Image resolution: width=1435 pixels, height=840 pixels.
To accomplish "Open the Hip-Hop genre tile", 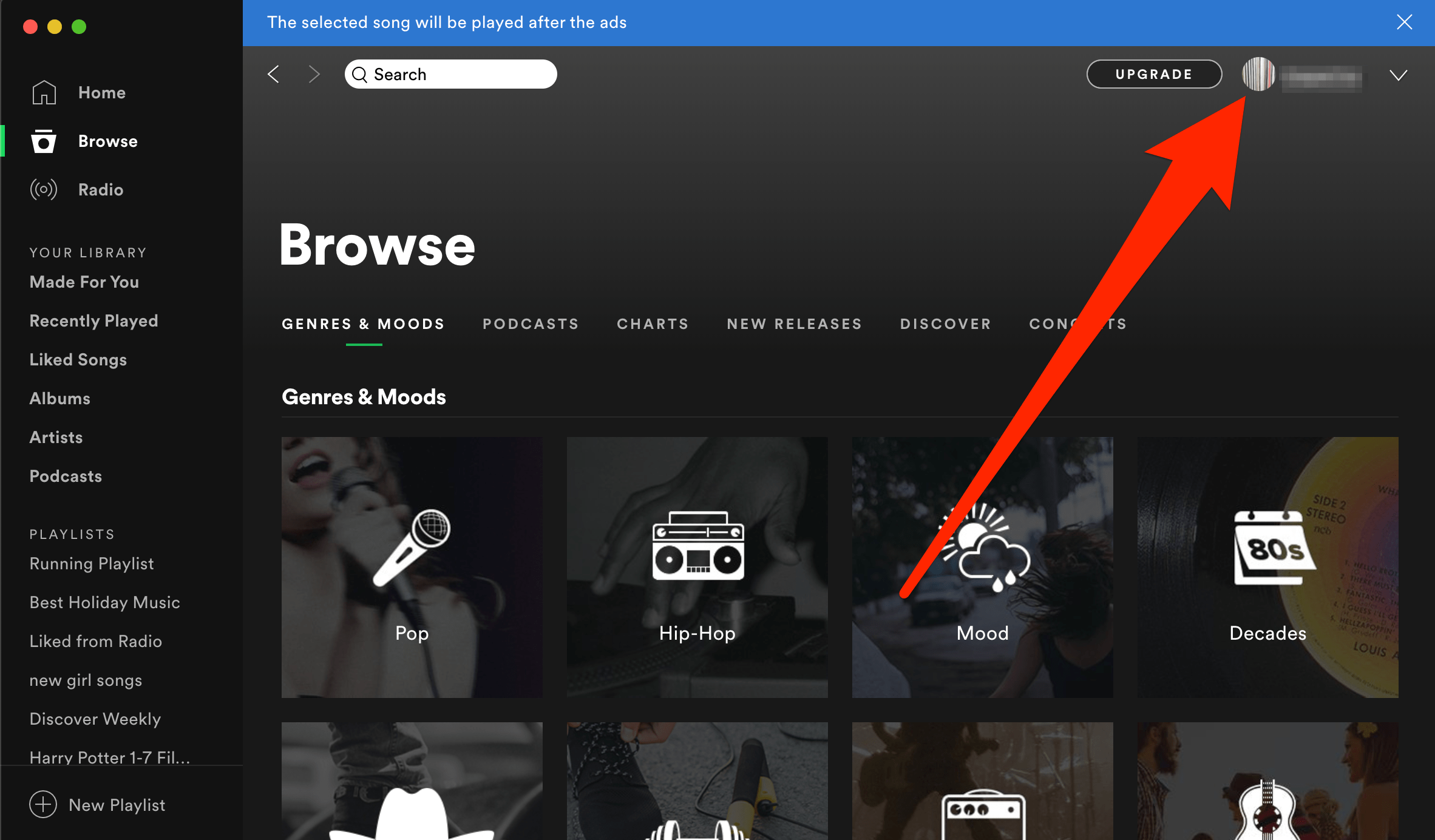I will point(697,567).
